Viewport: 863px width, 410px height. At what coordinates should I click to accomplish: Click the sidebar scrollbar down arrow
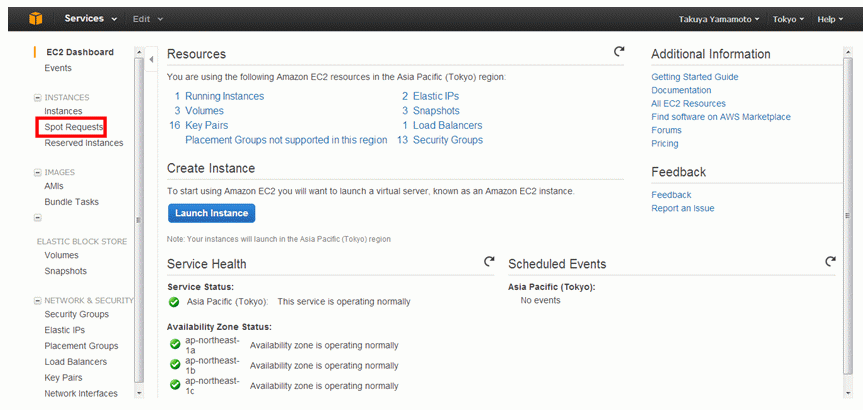point(139,393)
